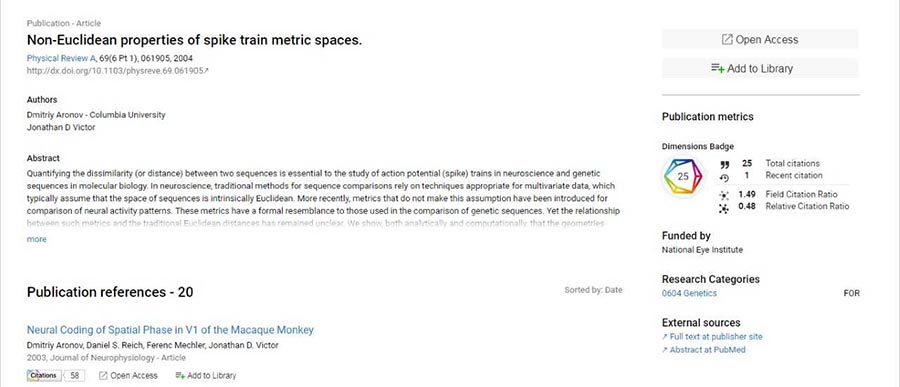Open Neural Coding of Spatial Phase reference
This screenshot has height=387, width=900.
tap(170, 330)
